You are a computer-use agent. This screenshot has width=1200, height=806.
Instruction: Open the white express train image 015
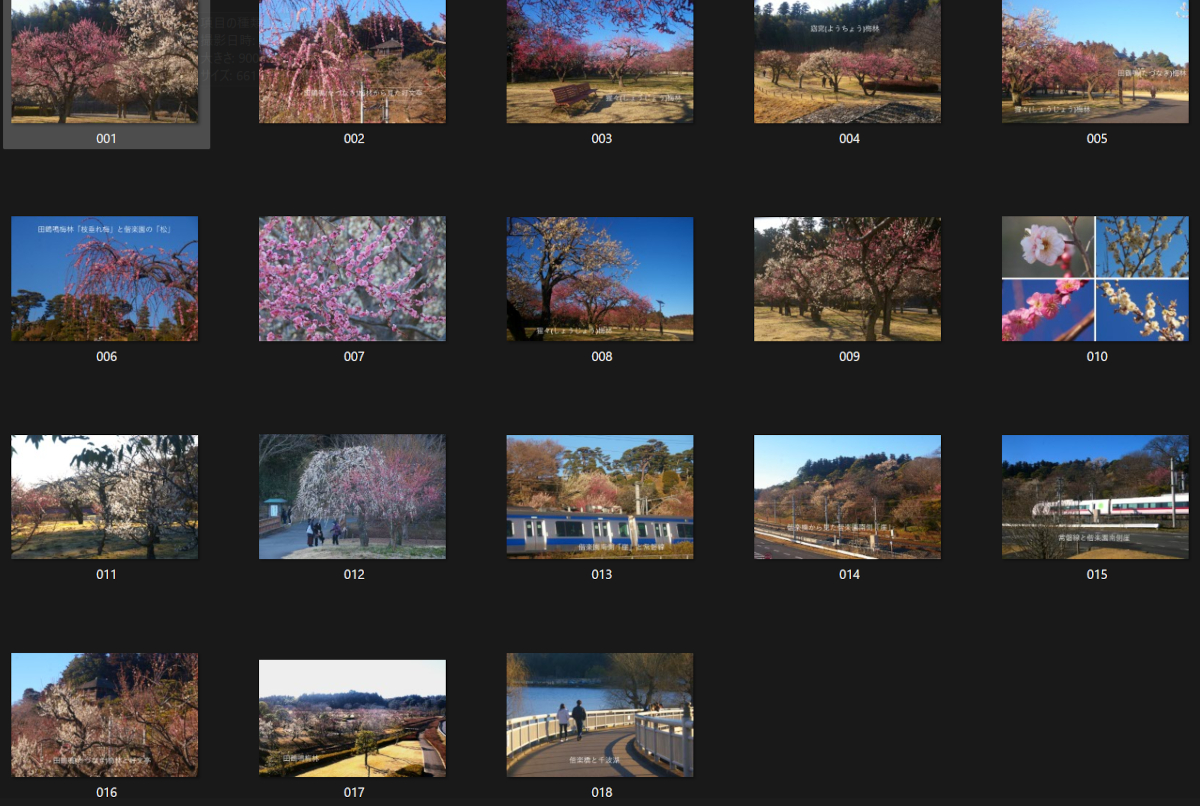(1095, 497)
